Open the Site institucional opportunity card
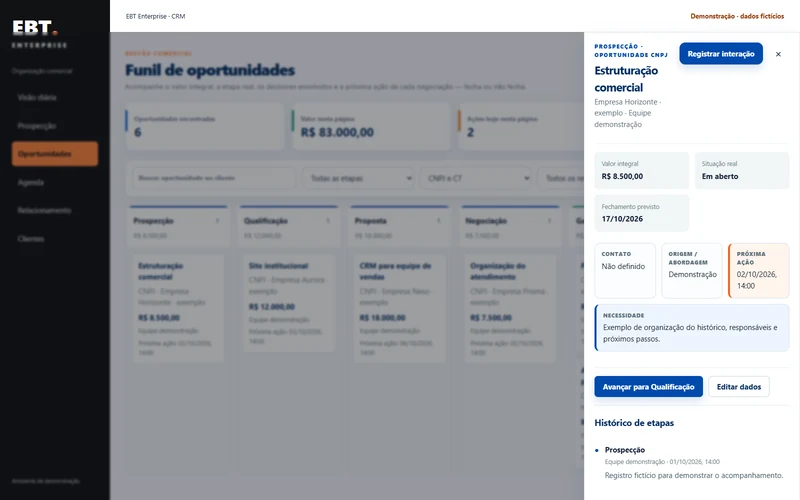 click(289, 304)
